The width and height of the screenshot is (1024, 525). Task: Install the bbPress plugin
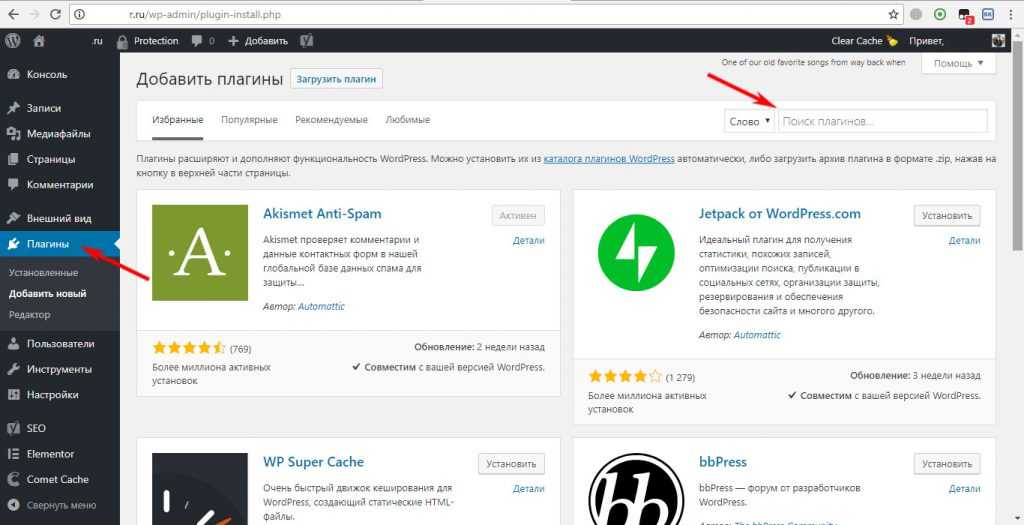tap(947, 464)
